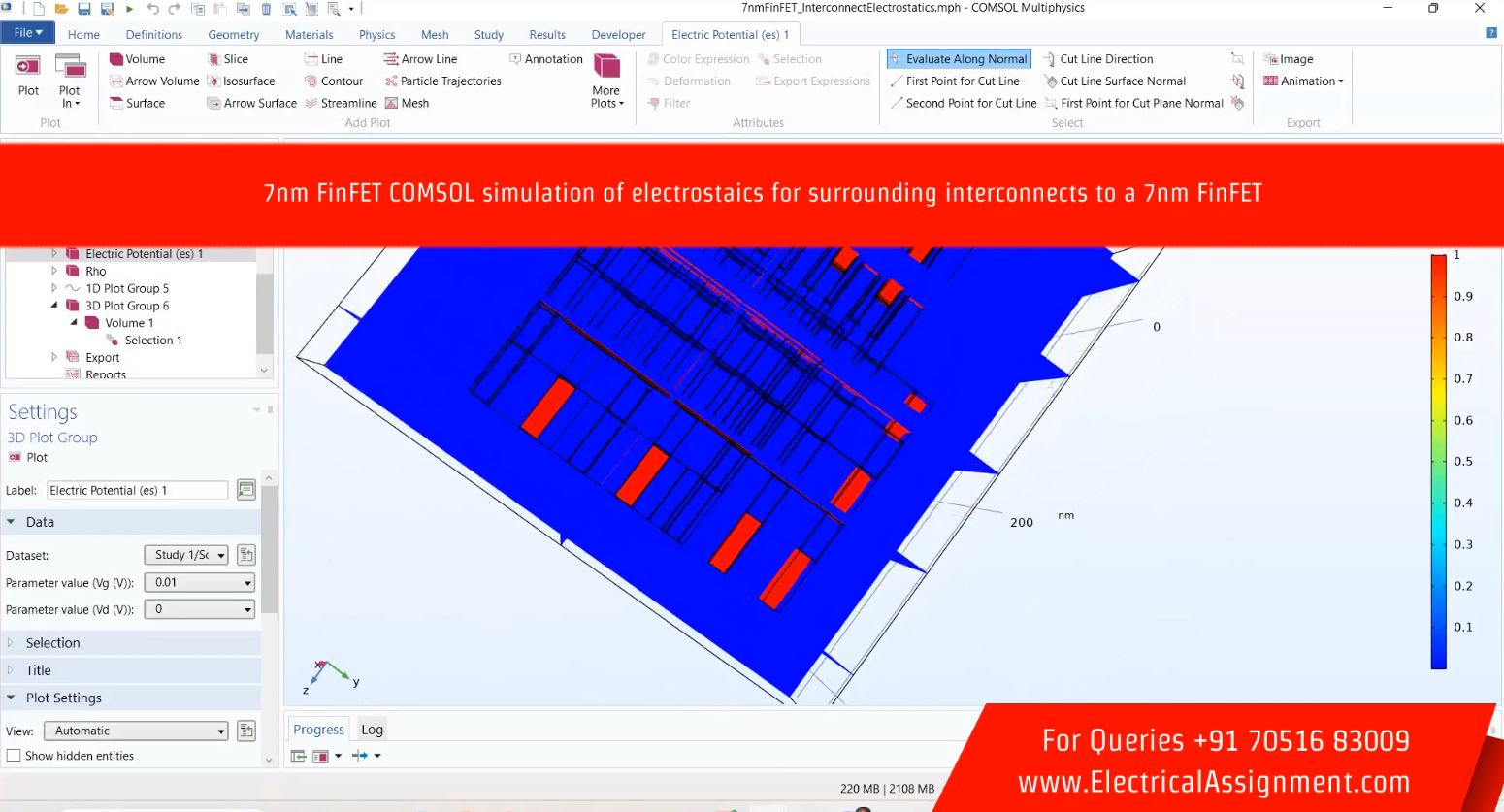
Task: Click the color legend bar
Action: (1438, 461)
